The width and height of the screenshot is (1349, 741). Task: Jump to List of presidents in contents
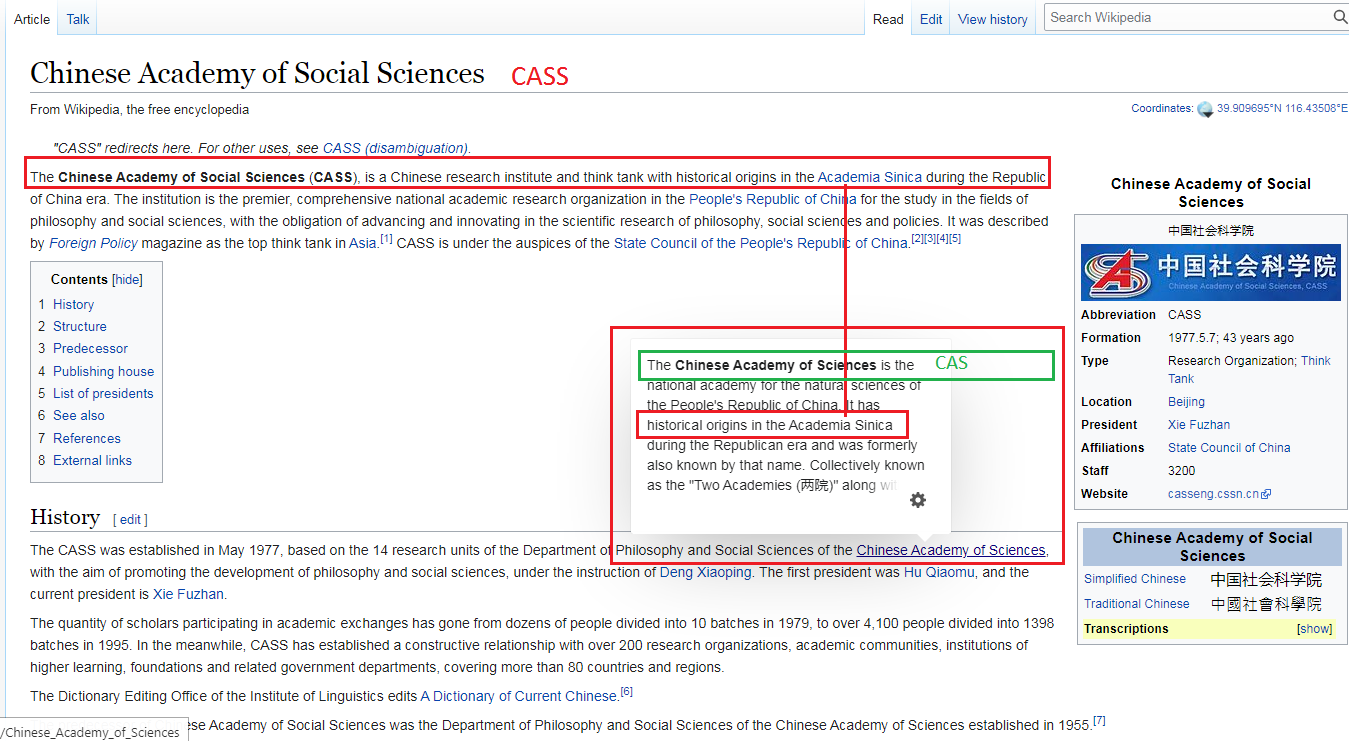click(103, 393)
